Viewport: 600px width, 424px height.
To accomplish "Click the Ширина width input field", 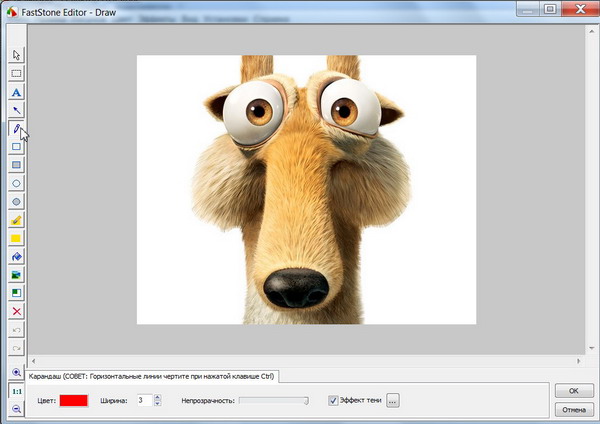I will tap(145, 400).
